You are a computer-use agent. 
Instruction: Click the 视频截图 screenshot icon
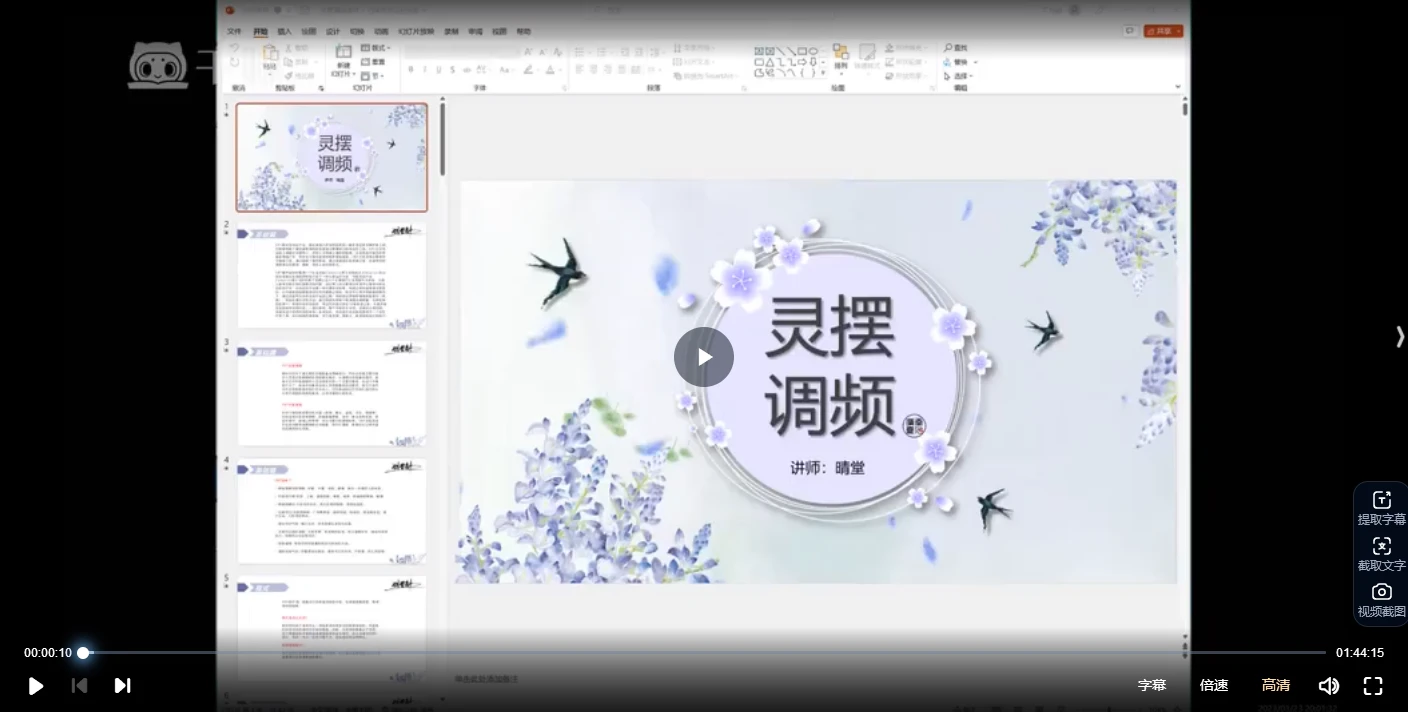coord(1381,591)
